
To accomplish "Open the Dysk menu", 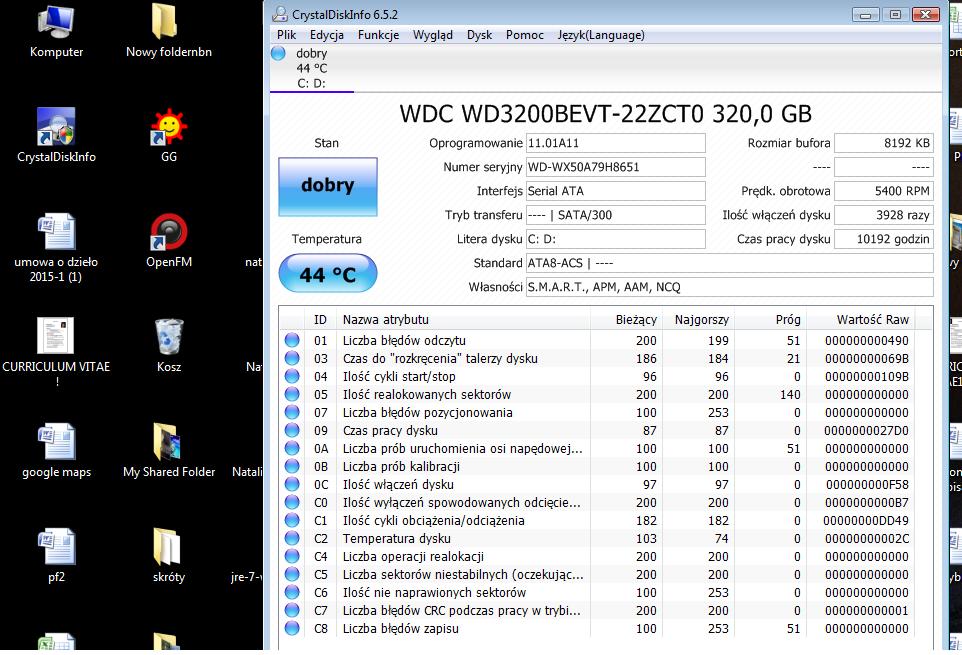I will click(x=479, y=35).
